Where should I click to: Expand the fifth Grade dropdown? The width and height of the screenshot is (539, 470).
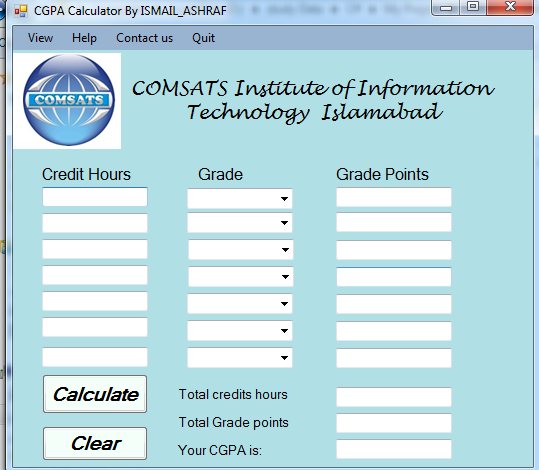point(284,304)
